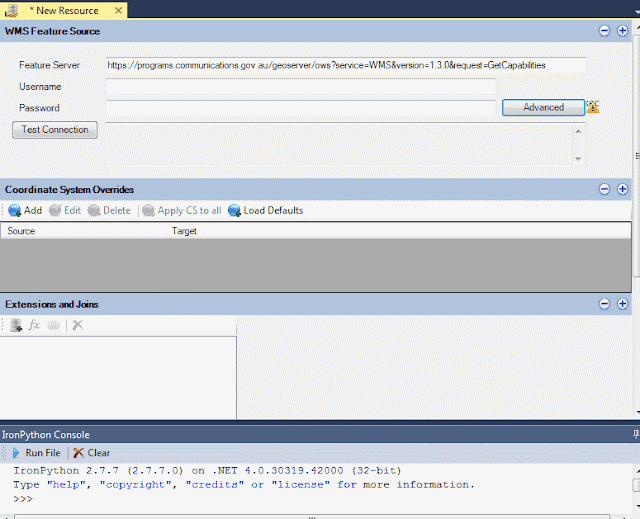Click the delete X icon in Extensions toolbar
Screen dimensions: 640x519
click(x=78, y=325)
